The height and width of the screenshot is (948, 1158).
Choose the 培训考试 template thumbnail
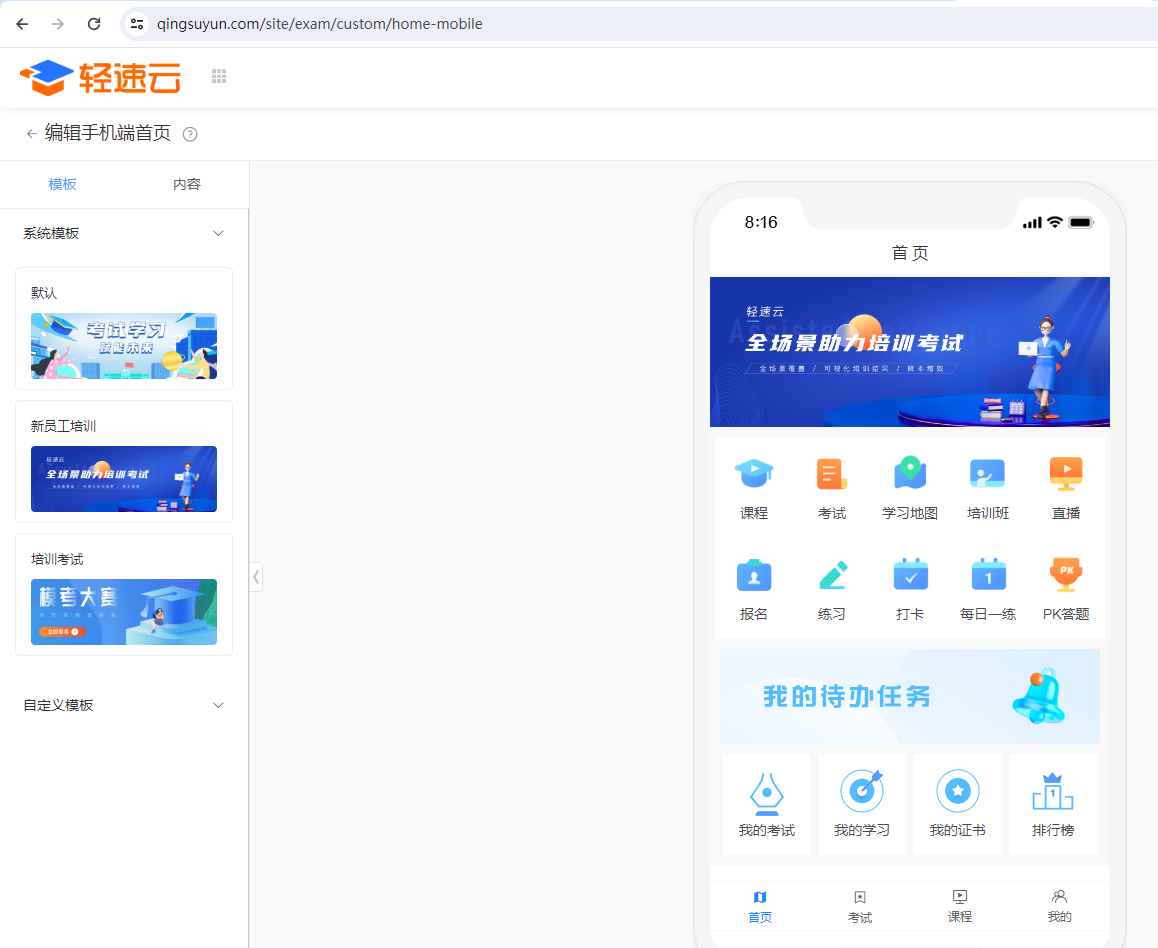coord(124,612)
